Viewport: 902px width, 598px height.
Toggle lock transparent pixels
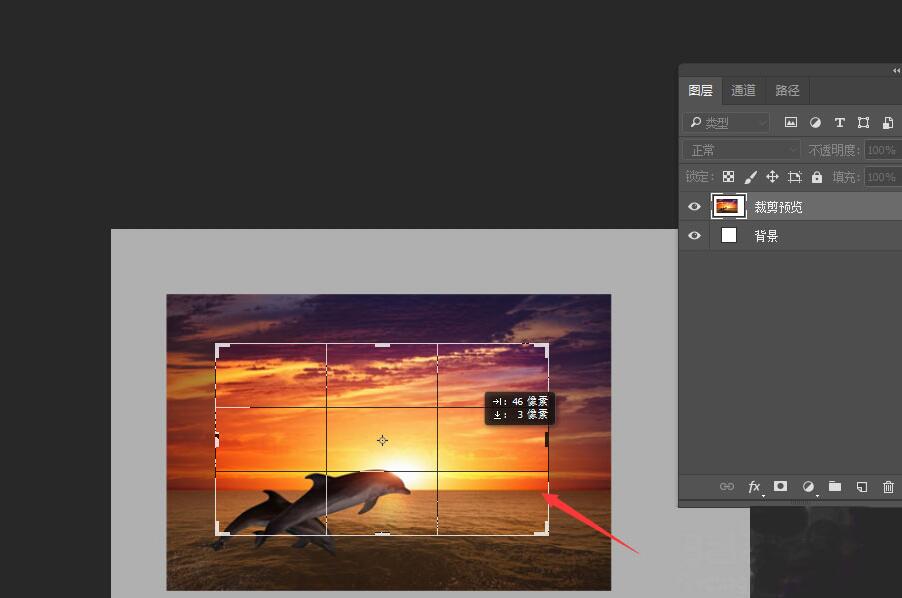(x=728, y=177)
